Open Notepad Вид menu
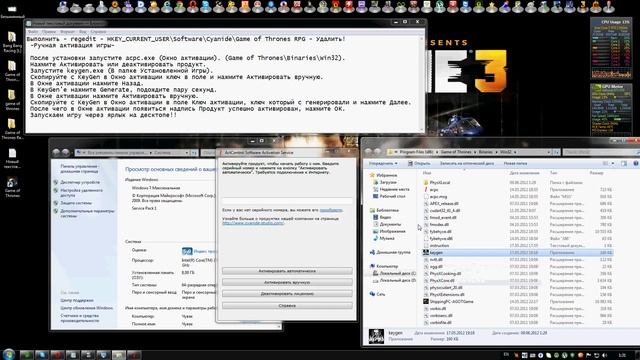This screenshot has width=640, height=360. pyautogui.click(x=83, y=31)
